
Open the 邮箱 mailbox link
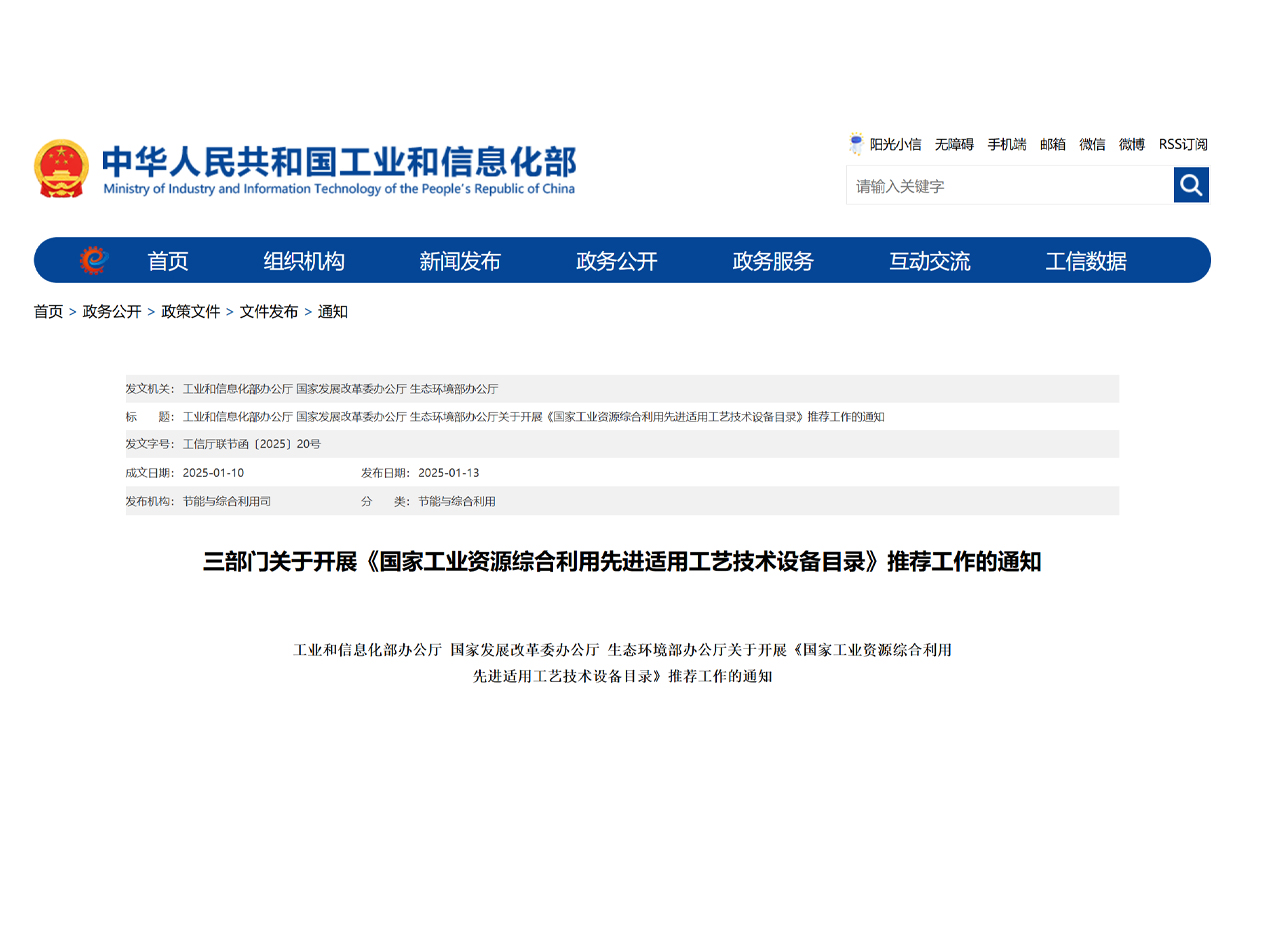[1053, 144]
